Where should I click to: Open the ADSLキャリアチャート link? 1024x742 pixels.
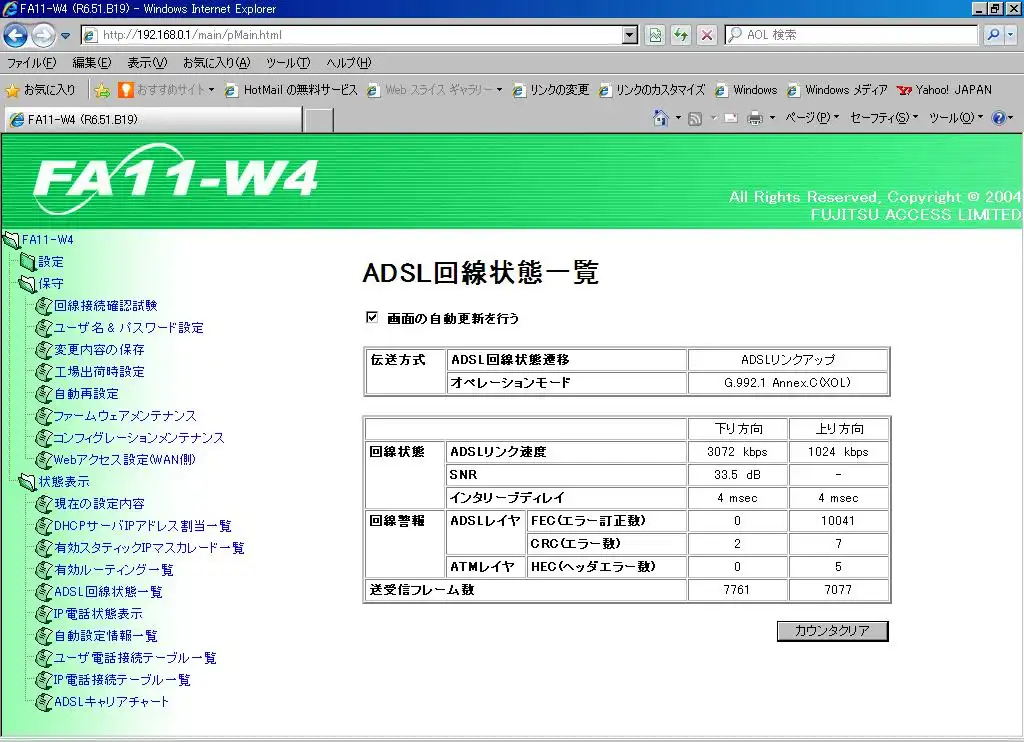point(111,701)
